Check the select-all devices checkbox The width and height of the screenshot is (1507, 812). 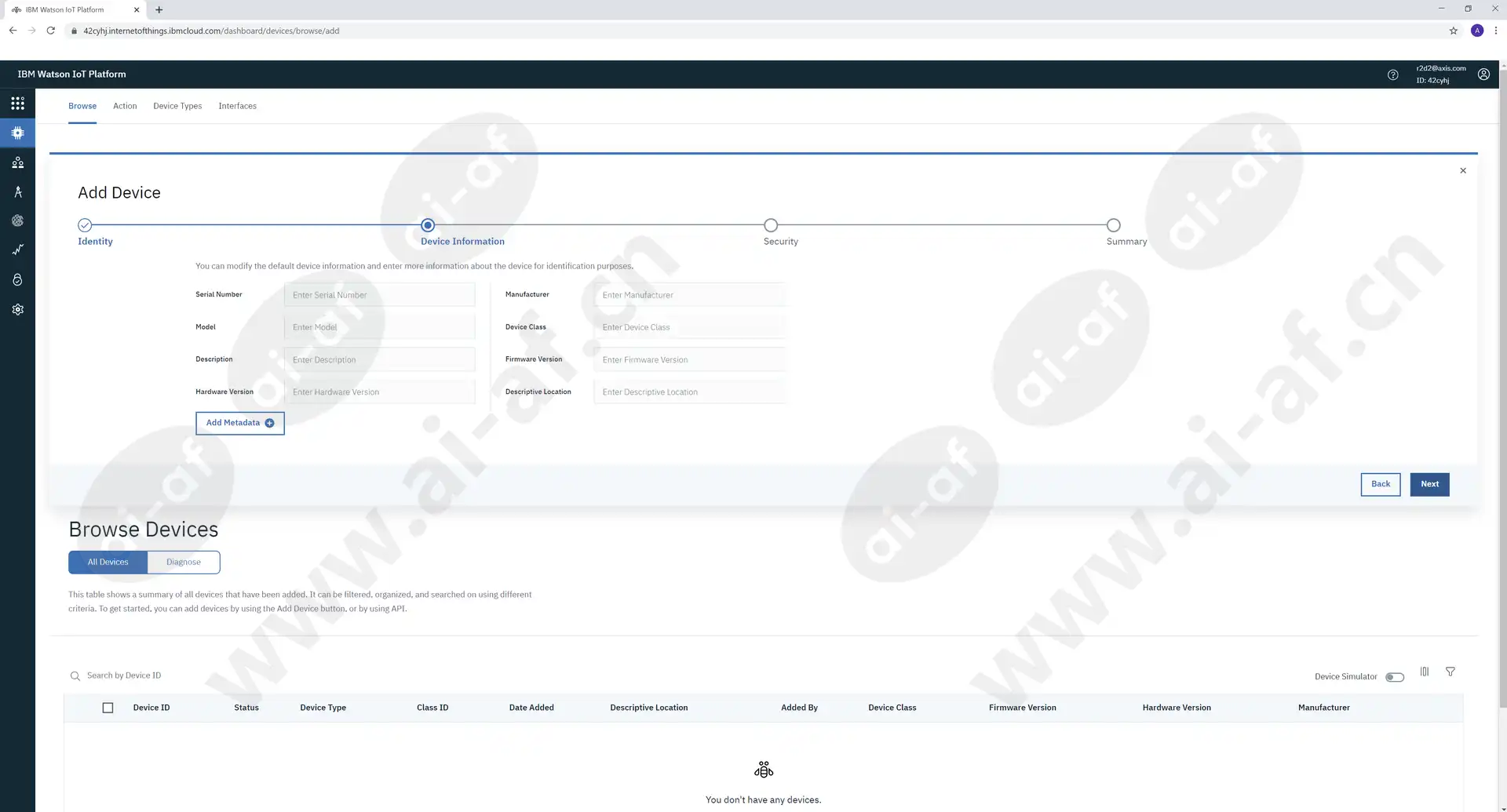point(108,708)
